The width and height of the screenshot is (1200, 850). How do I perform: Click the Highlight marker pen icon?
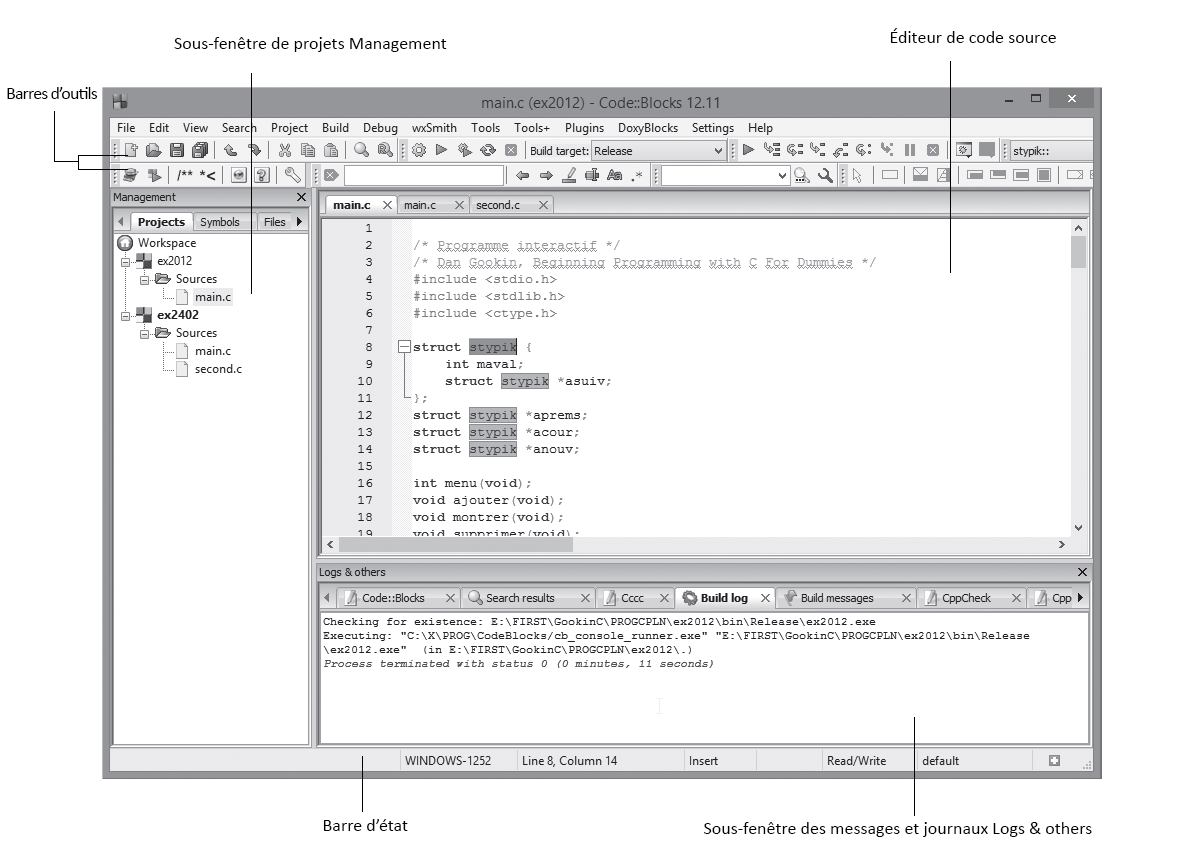tap(569, 176)
